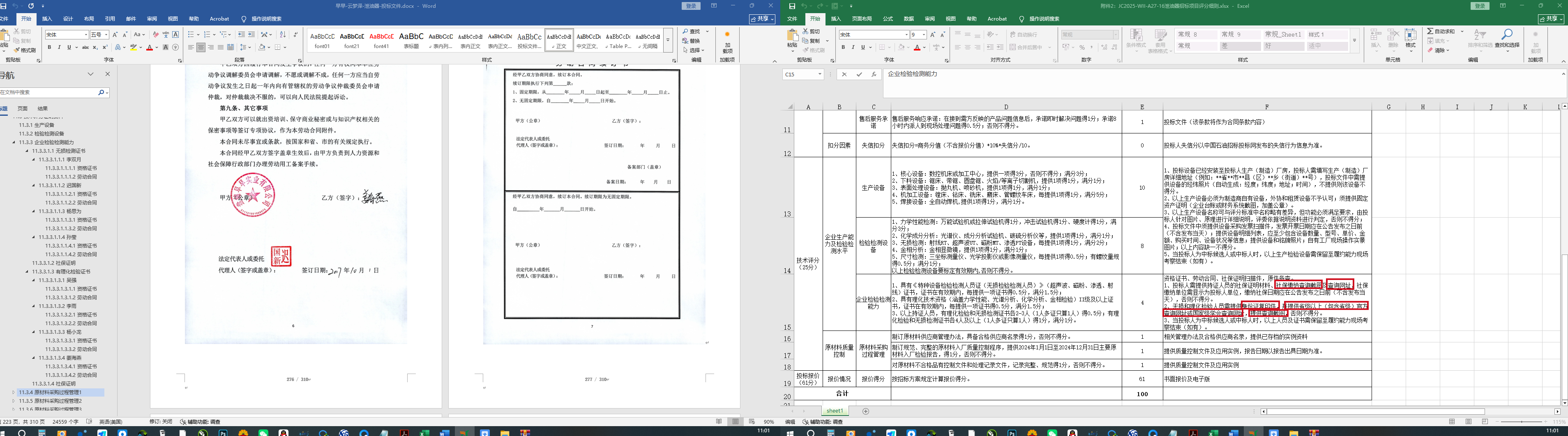Open Word font size dropdown
Screen dimensions: 1568x436
(106, 34)
